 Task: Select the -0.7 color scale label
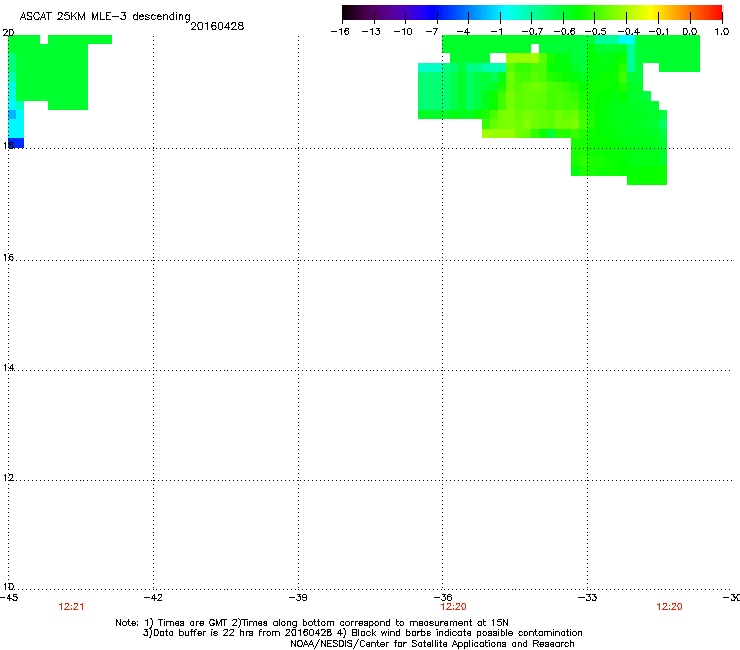(x=532, y=32)
